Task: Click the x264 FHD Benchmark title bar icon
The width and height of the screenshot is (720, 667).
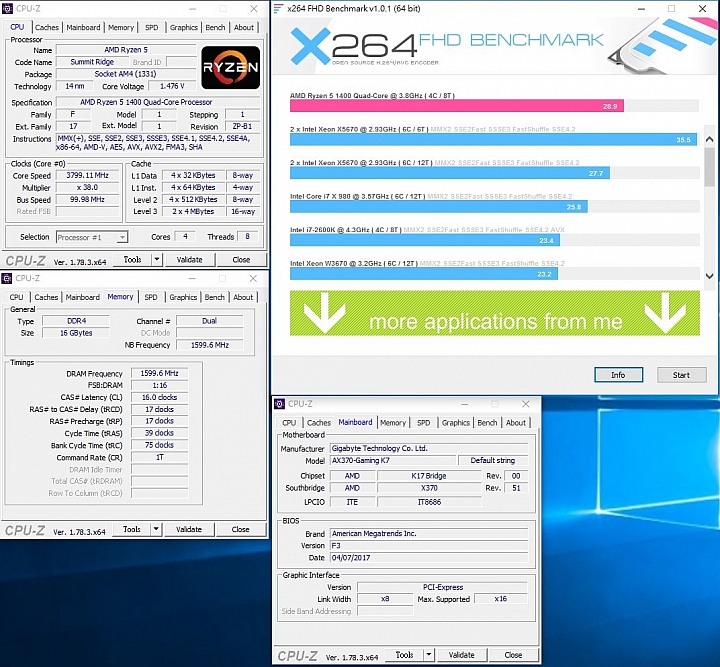Action: [278, 9]
